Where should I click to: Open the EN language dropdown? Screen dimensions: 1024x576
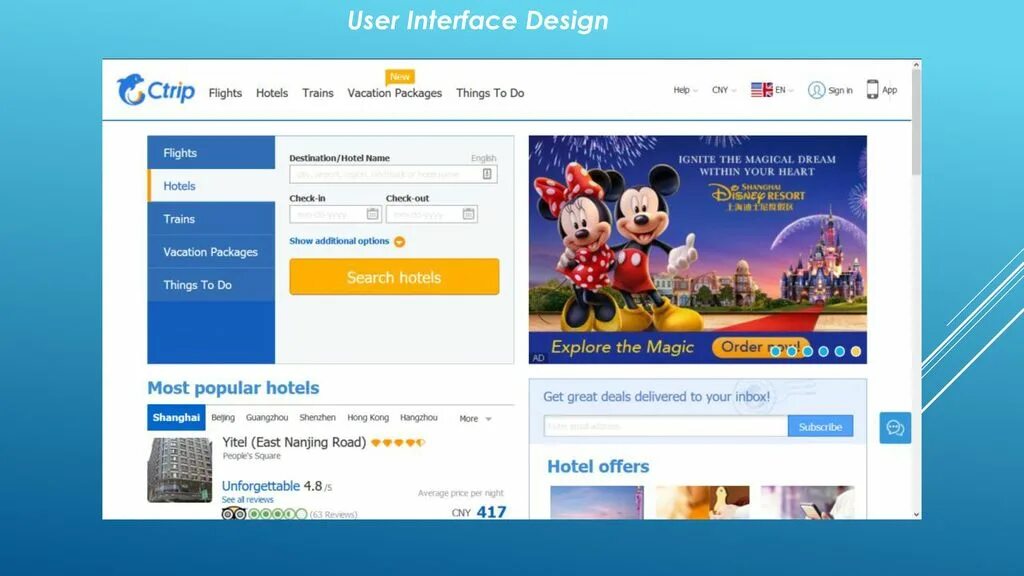pos(784,90)
